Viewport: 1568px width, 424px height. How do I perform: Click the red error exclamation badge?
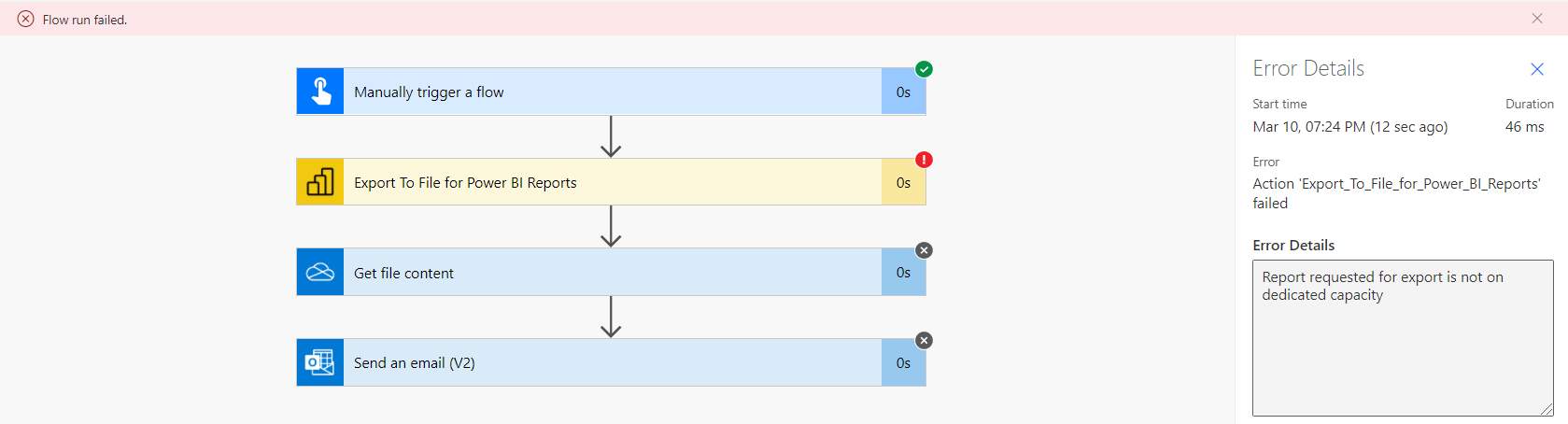[x=924, y=160]
